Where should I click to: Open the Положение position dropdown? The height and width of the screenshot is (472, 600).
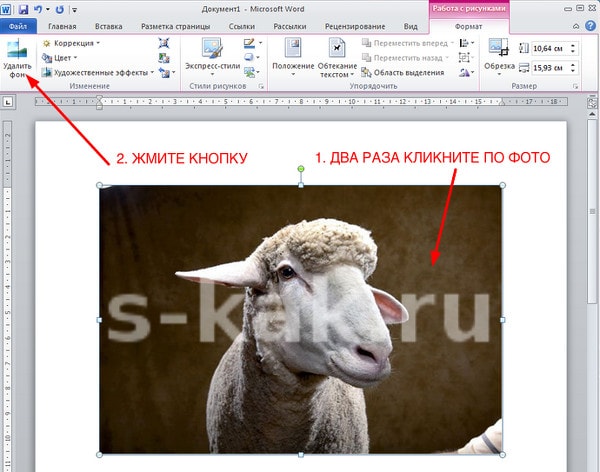(293, 74)
